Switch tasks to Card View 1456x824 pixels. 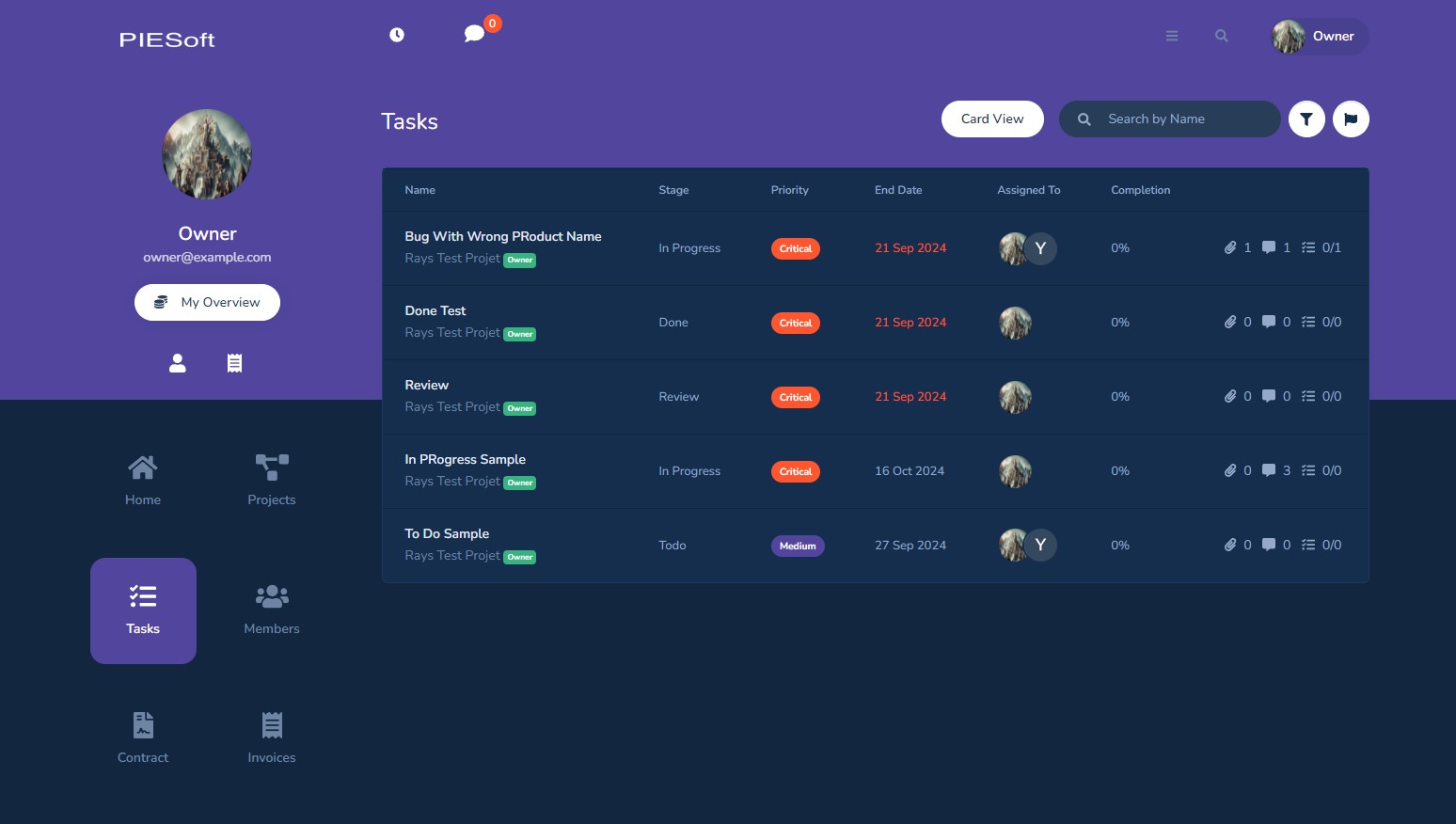click(x=992, y=119)
